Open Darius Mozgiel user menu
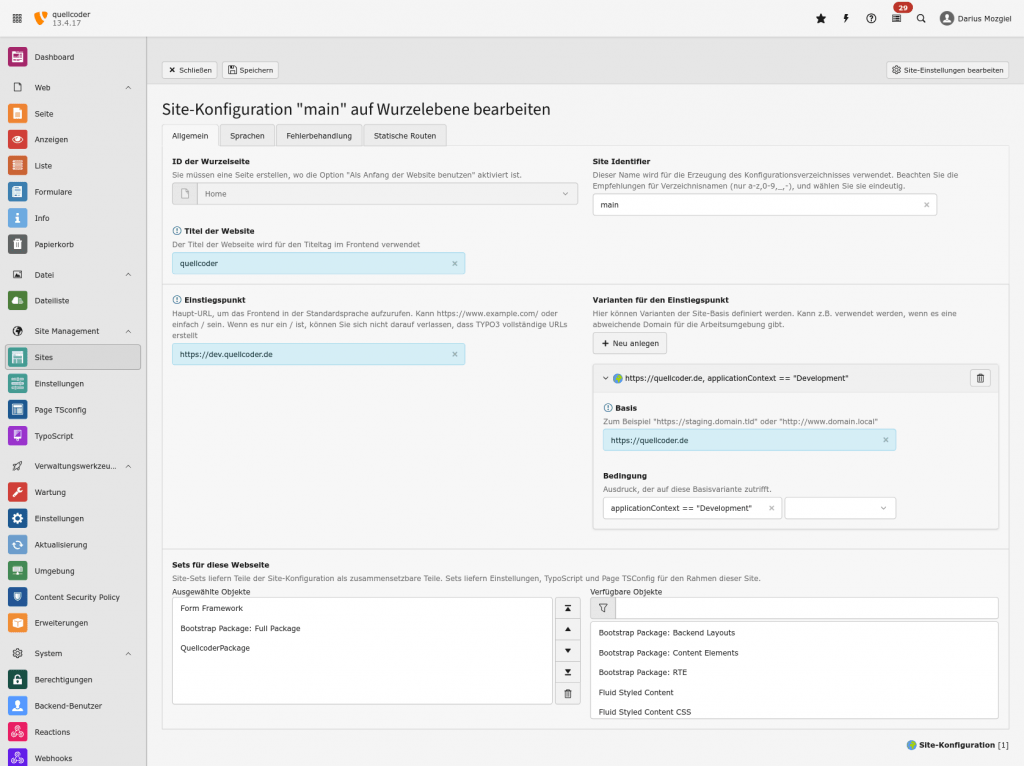 tap(976, 18)
